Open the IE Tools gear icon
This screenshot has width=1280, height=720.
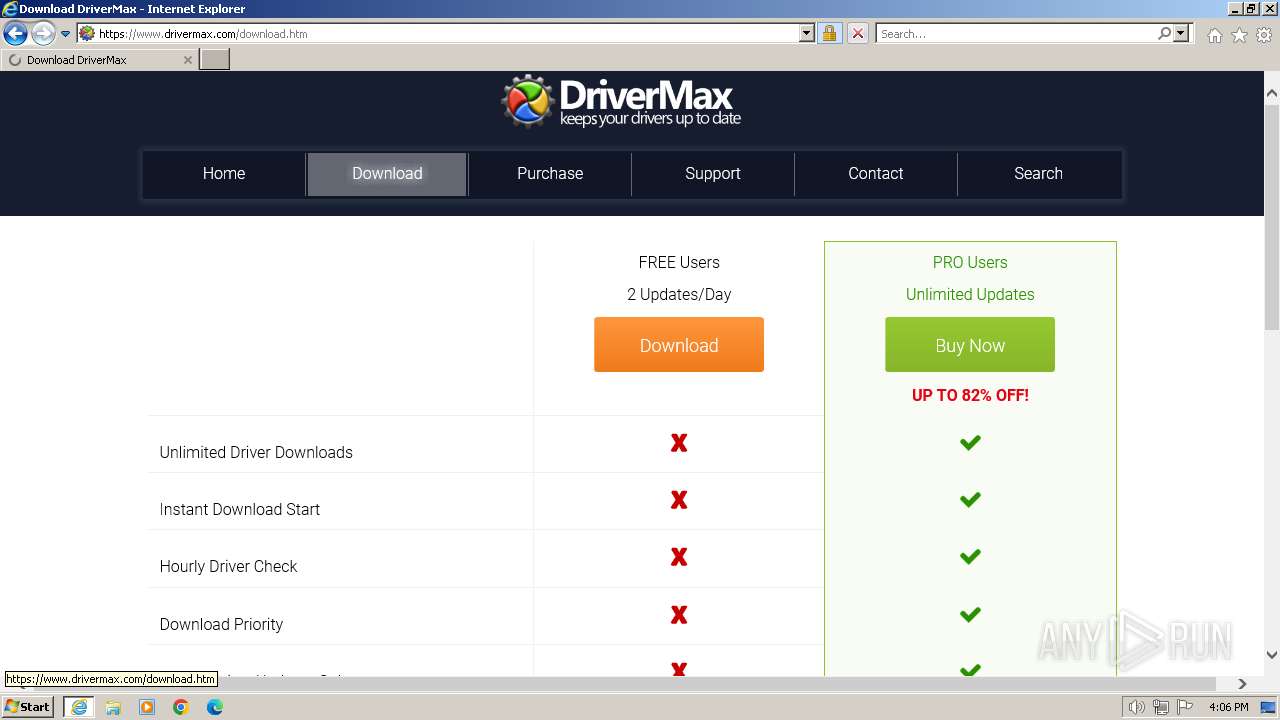pos(1264,35)
